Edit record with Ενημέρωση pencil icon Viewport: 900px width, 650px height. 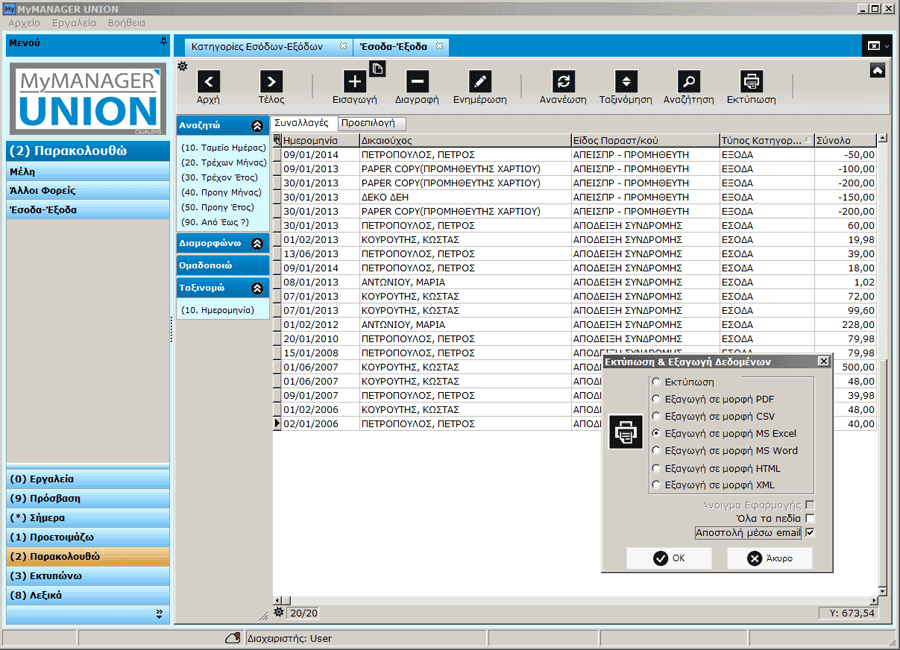pos(480,82)
